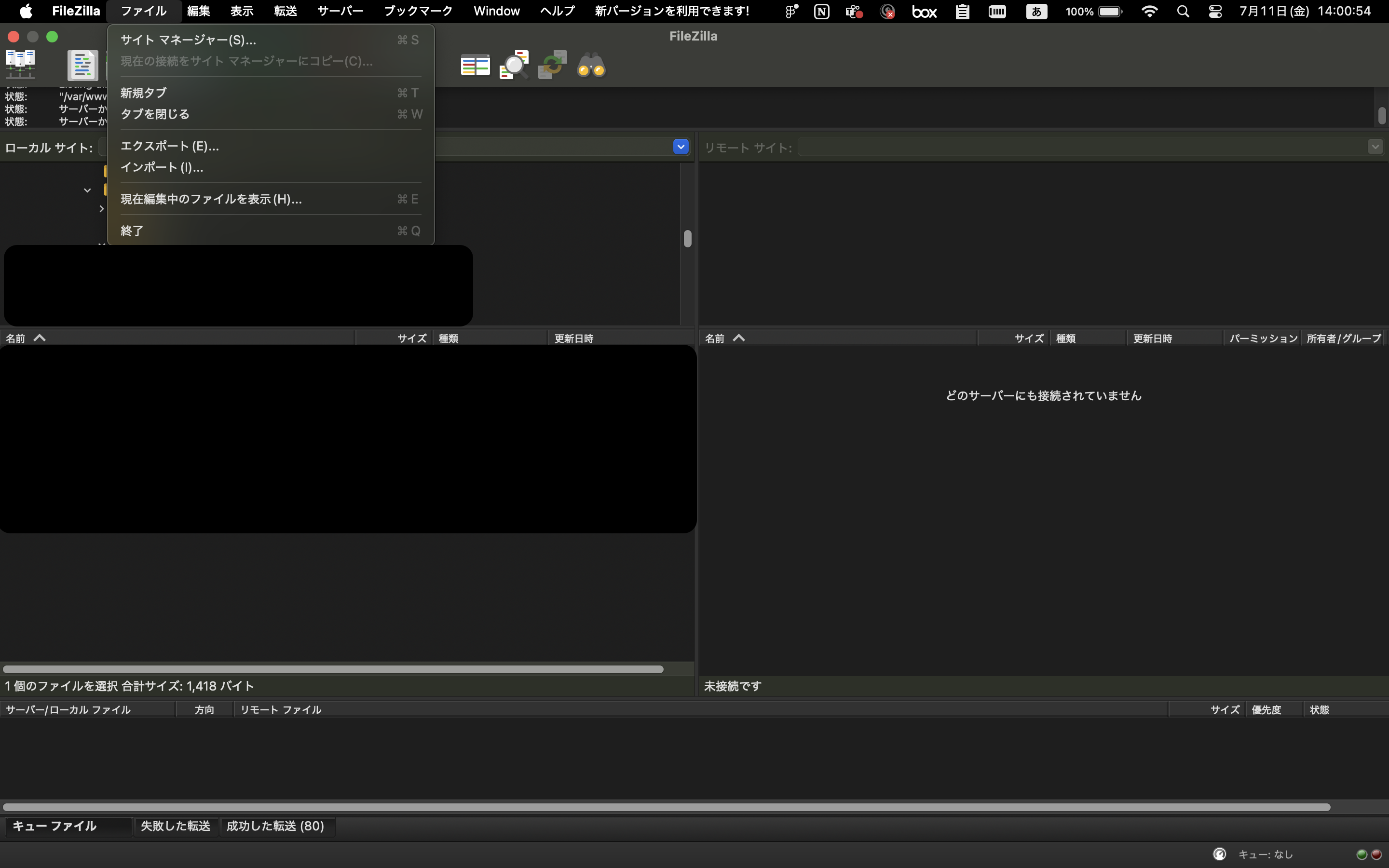
Task: Switch to the 失敗した転送 tab
Action: tap(176, 826)
